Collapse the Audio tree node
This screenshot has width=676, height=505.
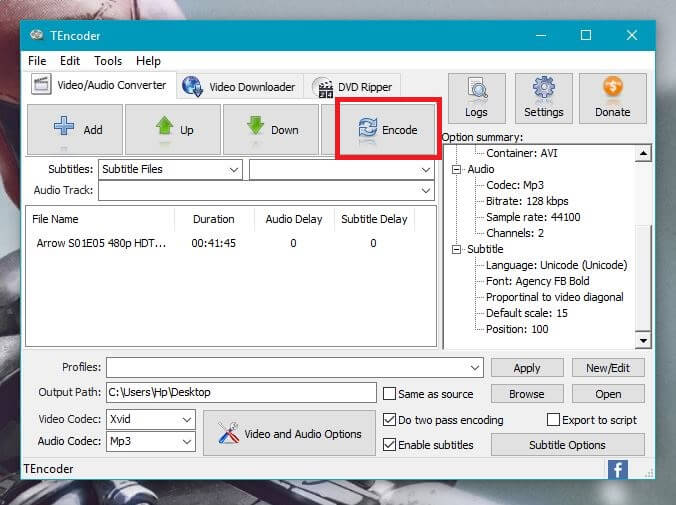(x=456, y=169)
